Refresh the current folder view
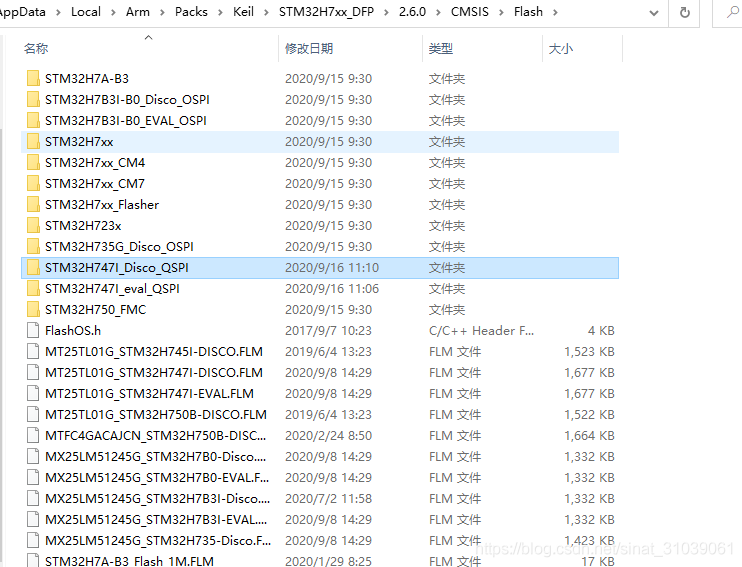 (684, 12)
